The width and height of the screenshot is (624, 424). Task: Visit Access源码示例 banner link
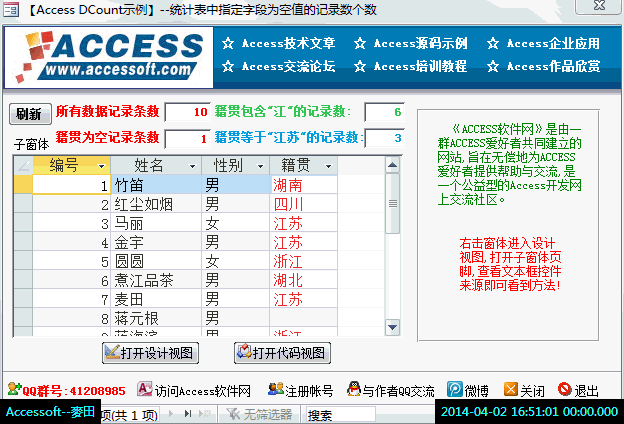click(421, 43)
